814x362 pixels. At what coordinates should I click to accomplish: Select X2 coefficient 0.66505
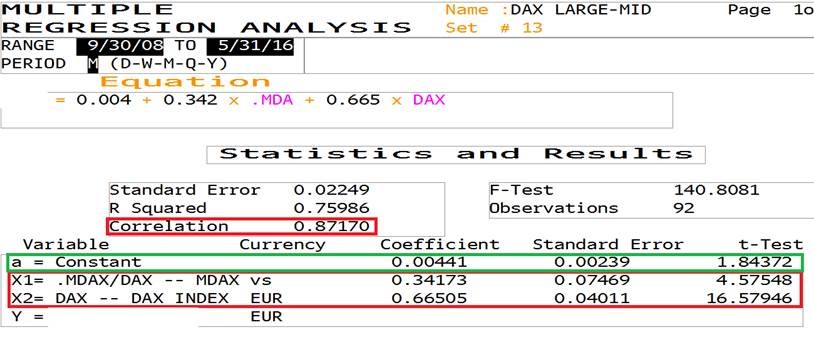point(429,299)
